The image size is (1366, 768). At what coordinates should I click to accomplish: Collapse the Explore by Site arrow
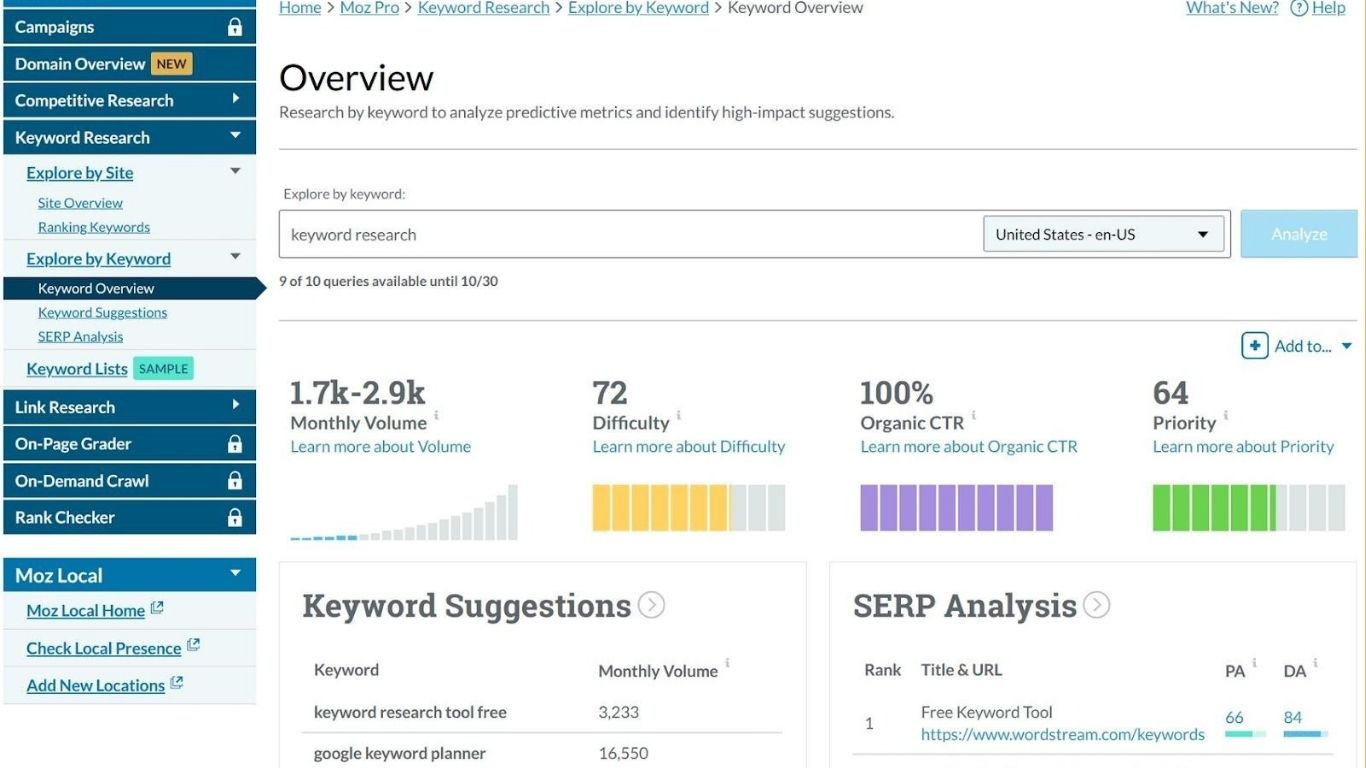point(235,171)
